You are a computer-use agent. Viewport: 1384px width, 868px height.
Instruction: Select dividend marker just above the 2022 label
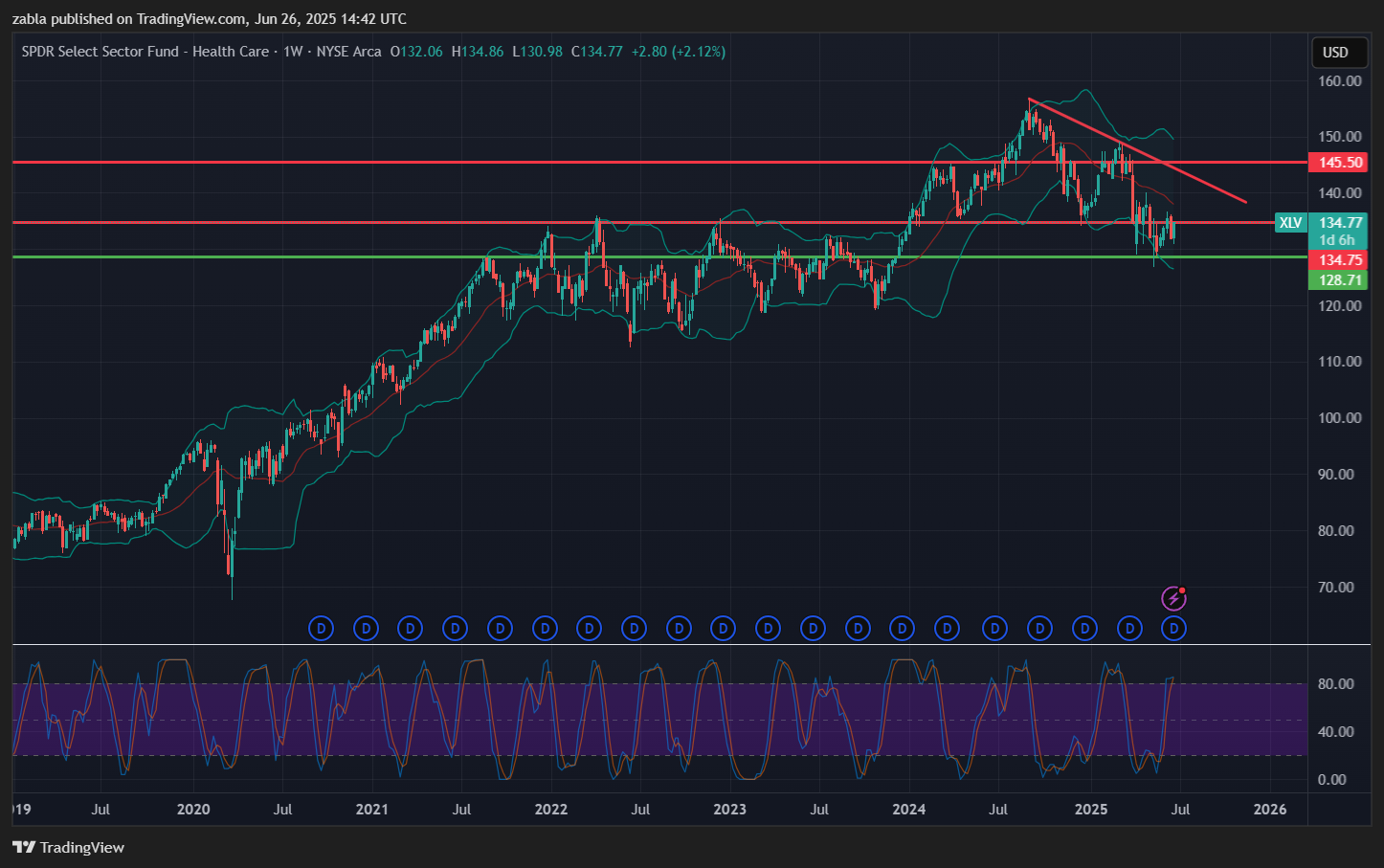[x=545, y=629]
